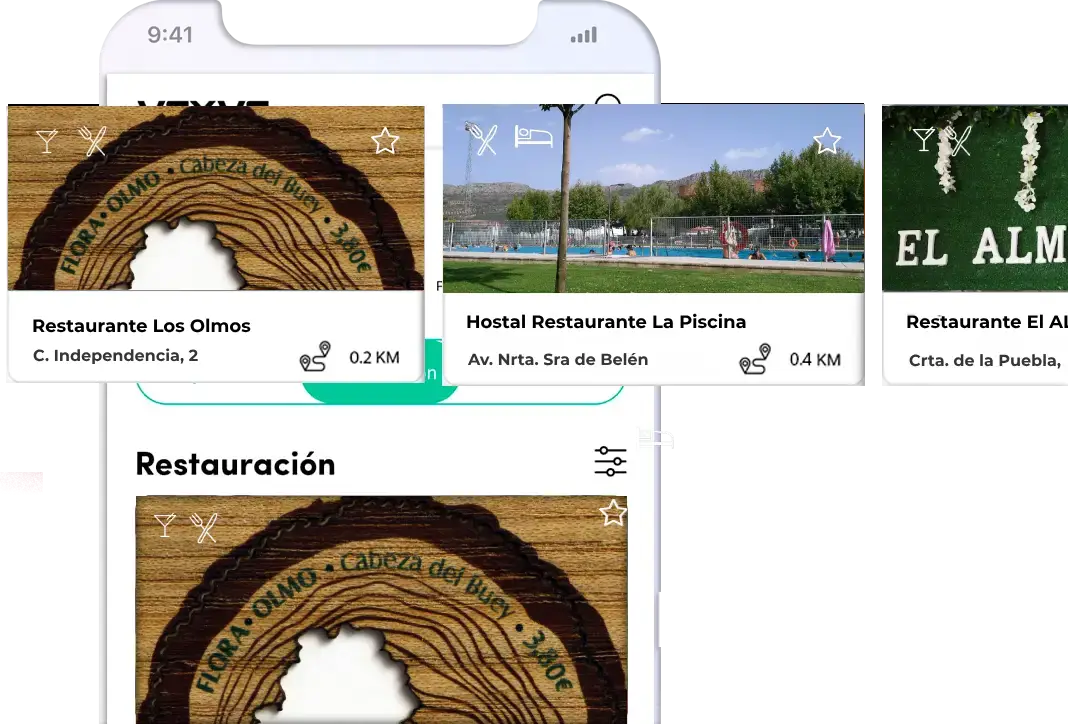Screen dimensions: 1068x724
Task: Tap the 9:41 clock in status bar
Action: point(170,35)
